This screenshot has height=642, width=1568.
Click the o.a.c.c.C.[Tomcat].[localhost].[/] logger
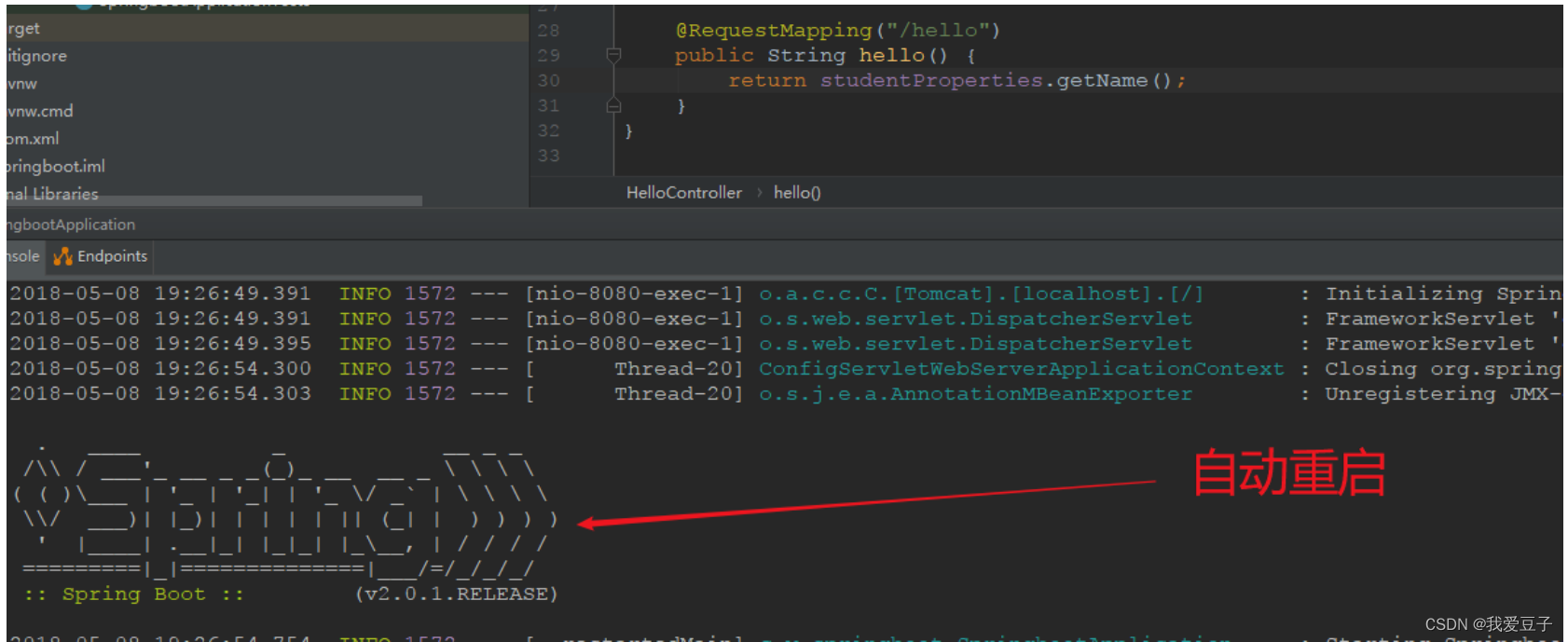981,294
